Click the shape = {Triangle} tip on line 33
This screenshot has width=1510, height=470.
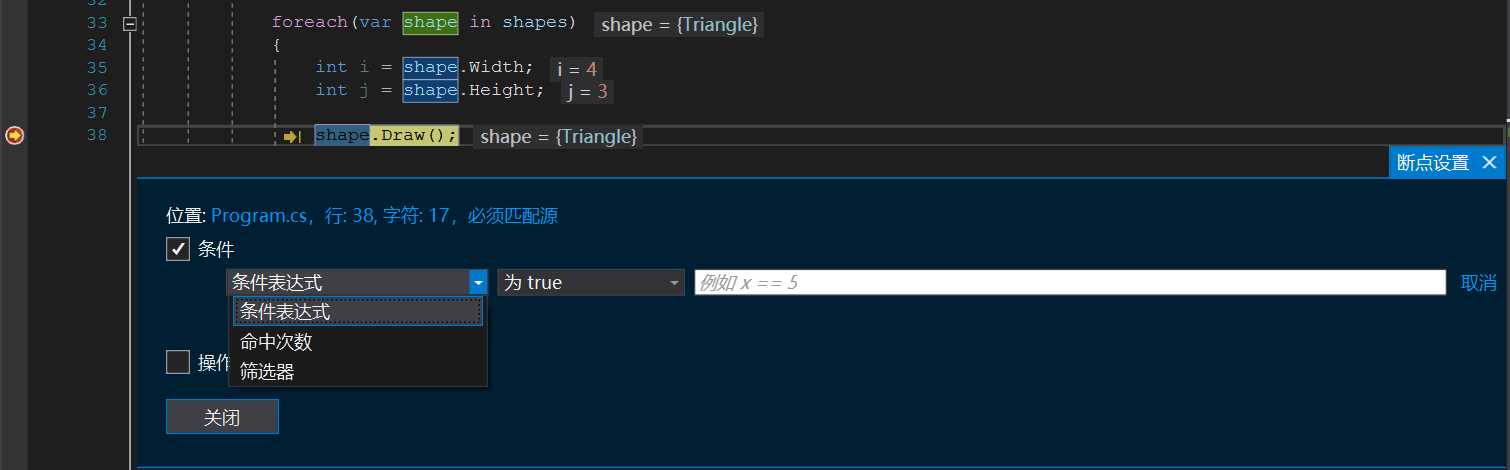pyautogui.click(x=679, y=25)
